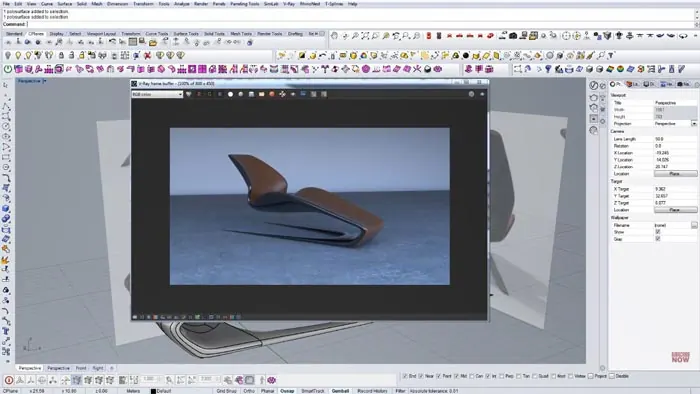The width and height of the screenshot is (700, 394).
Task: Click orange sphere icon in V-Ray frame buffer
Action: click(271, 94)
